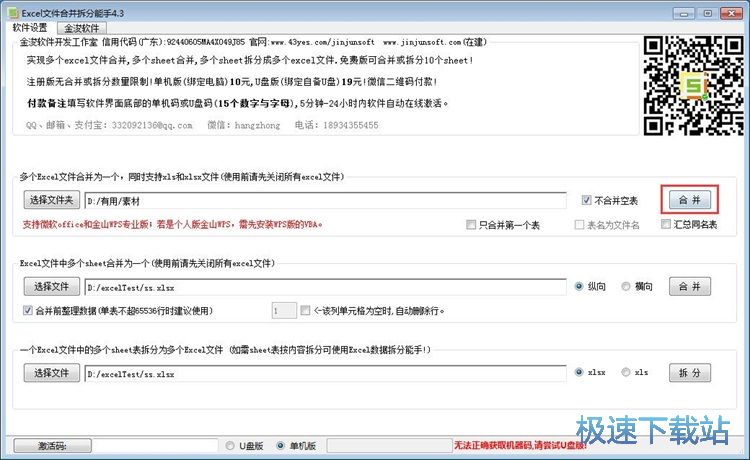Click contact line with 332092136@qq.com

(202, 125)
